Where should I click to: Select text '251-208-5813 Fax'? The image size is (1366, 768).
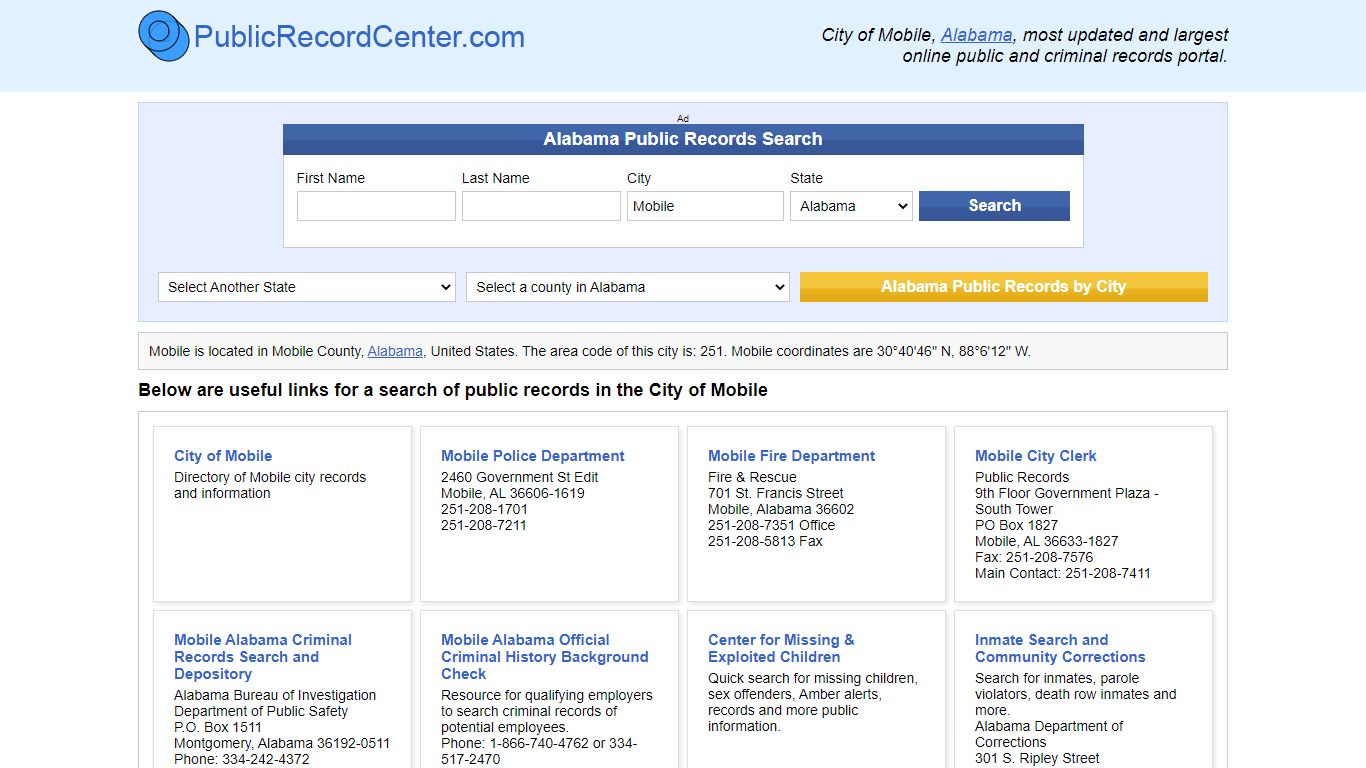[765, 541]
